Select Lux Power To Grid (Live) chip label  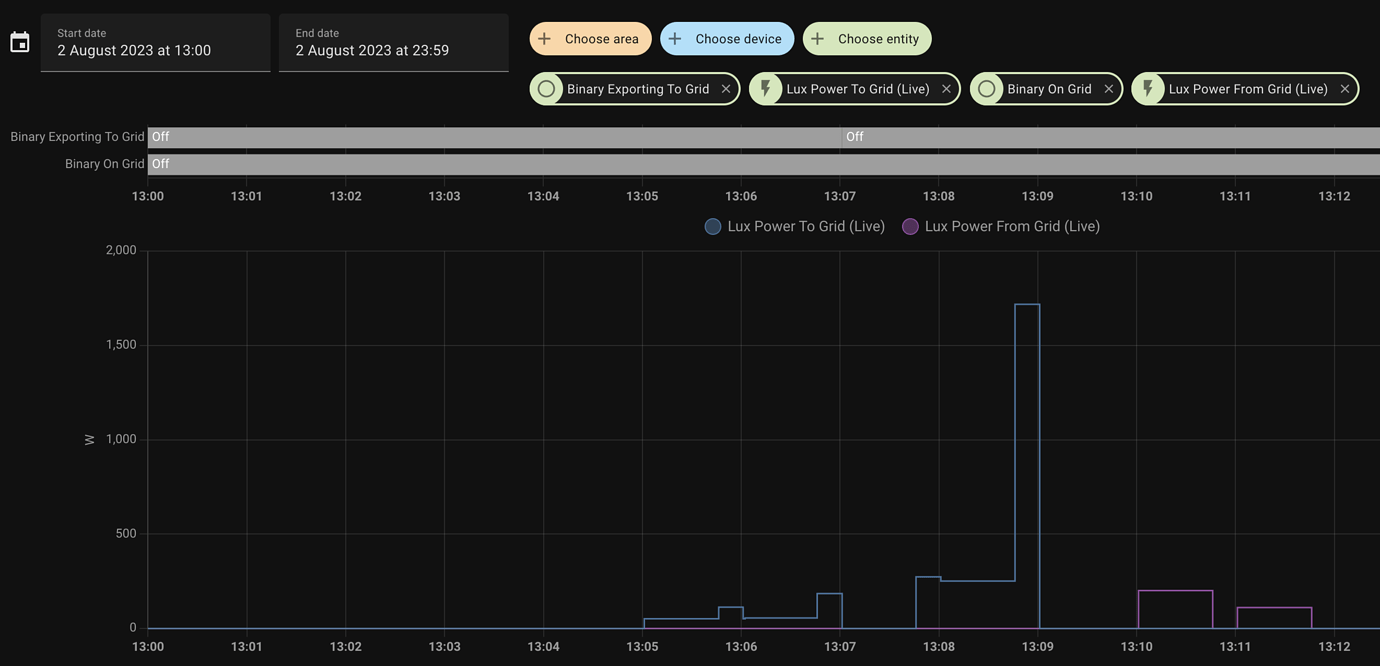858,89
